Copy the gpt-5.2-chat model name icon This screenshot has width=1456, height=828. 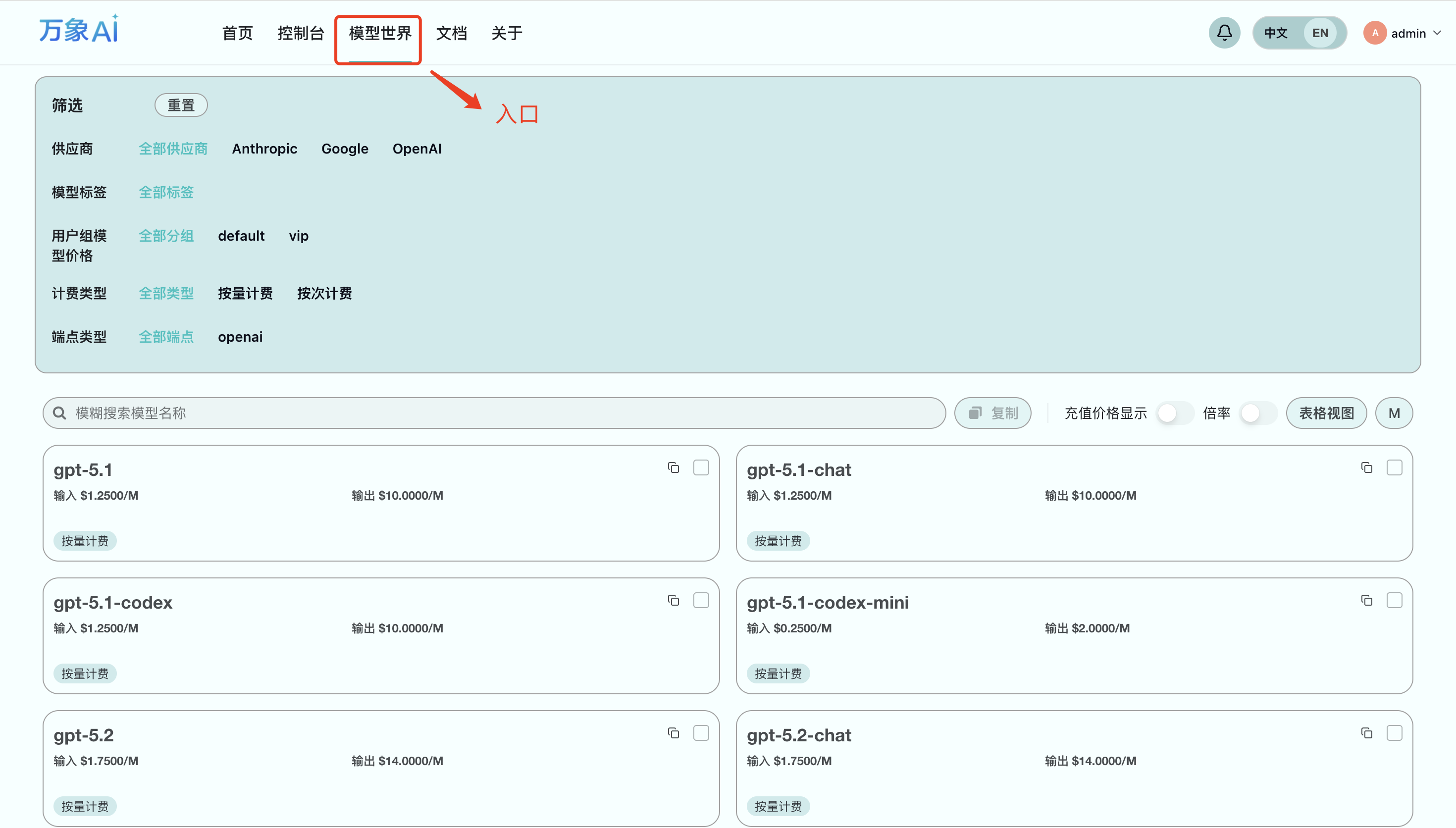(x=1367, y=733)
